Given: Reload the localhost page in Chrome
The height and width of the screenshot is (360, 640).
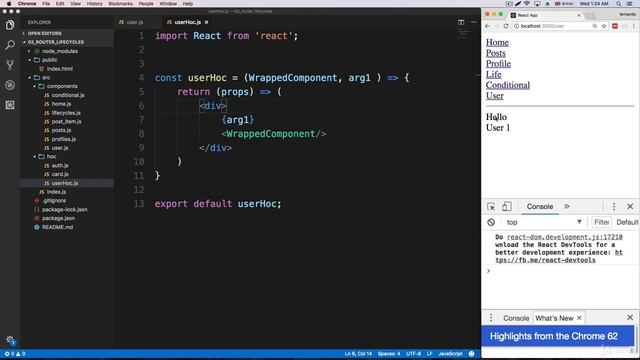Looking at the screenshot, I should [x=506, y=26].
